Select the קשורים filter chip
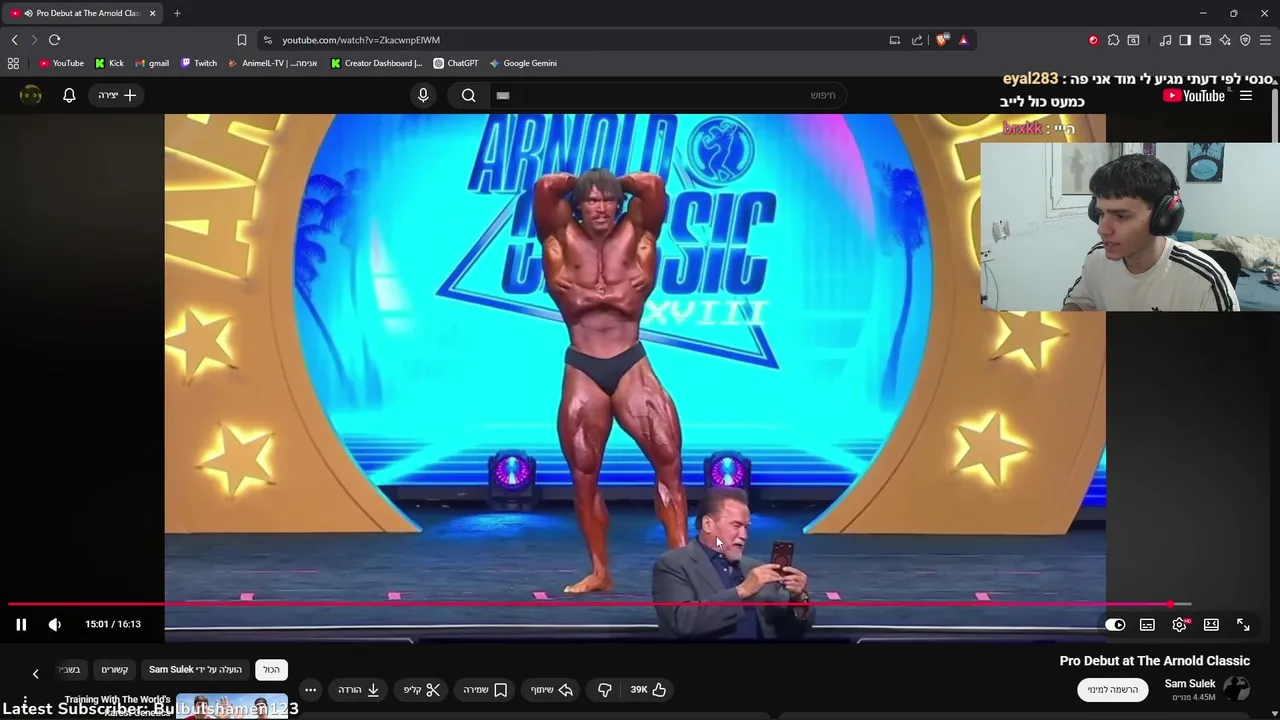Screen dimensions: 1280x720 (115, 669)
